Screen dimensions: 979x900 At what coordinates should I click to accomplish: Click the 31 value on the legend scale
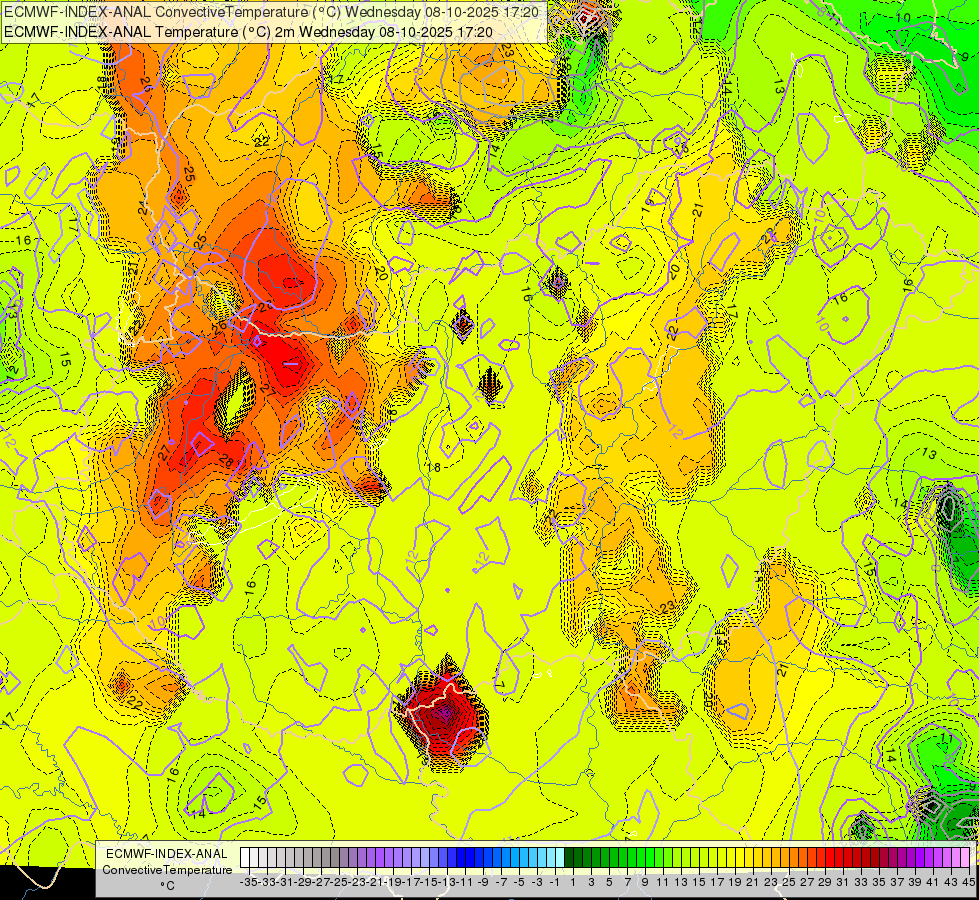[x=843, y=882]
